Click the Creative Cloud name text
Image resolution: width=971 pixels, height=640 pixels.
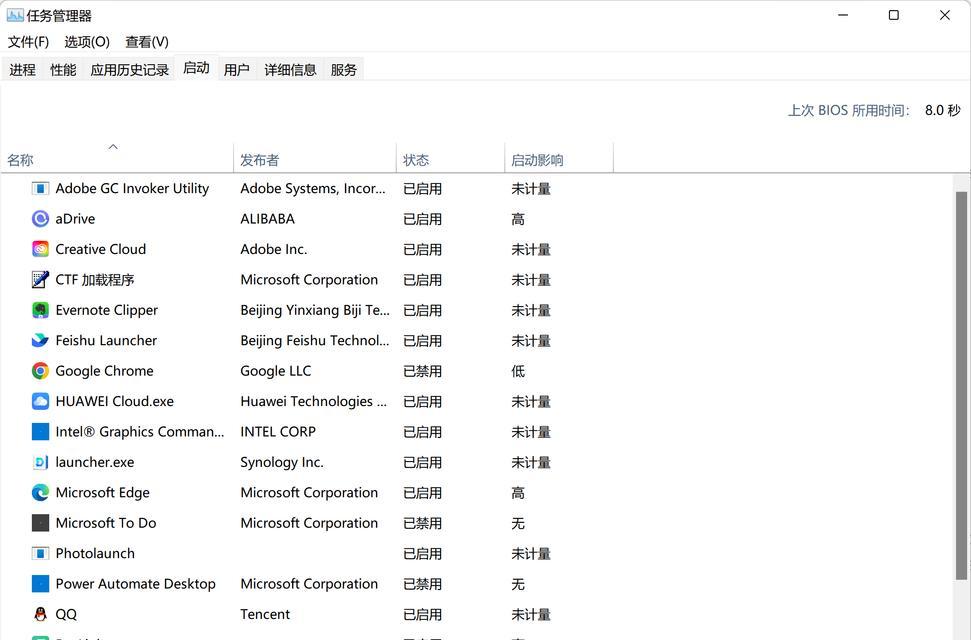click(100, 249)
